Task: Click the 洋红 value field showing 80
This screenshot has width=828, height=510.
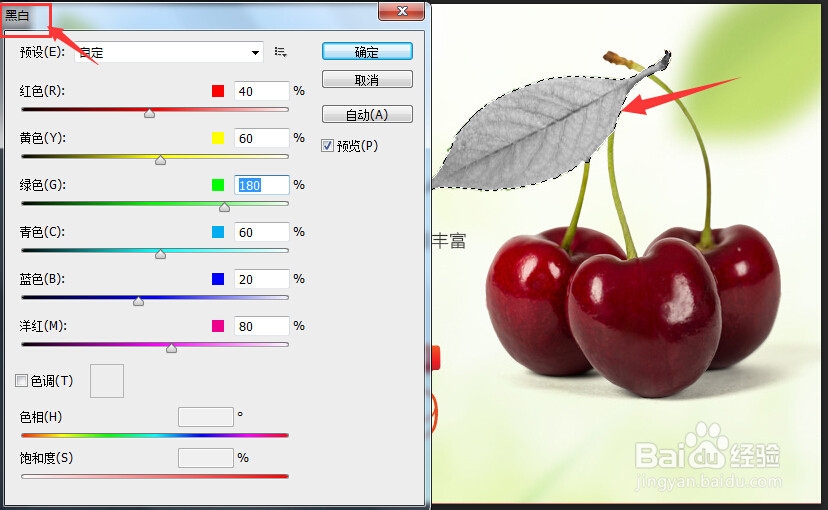Action: (262, 326)
